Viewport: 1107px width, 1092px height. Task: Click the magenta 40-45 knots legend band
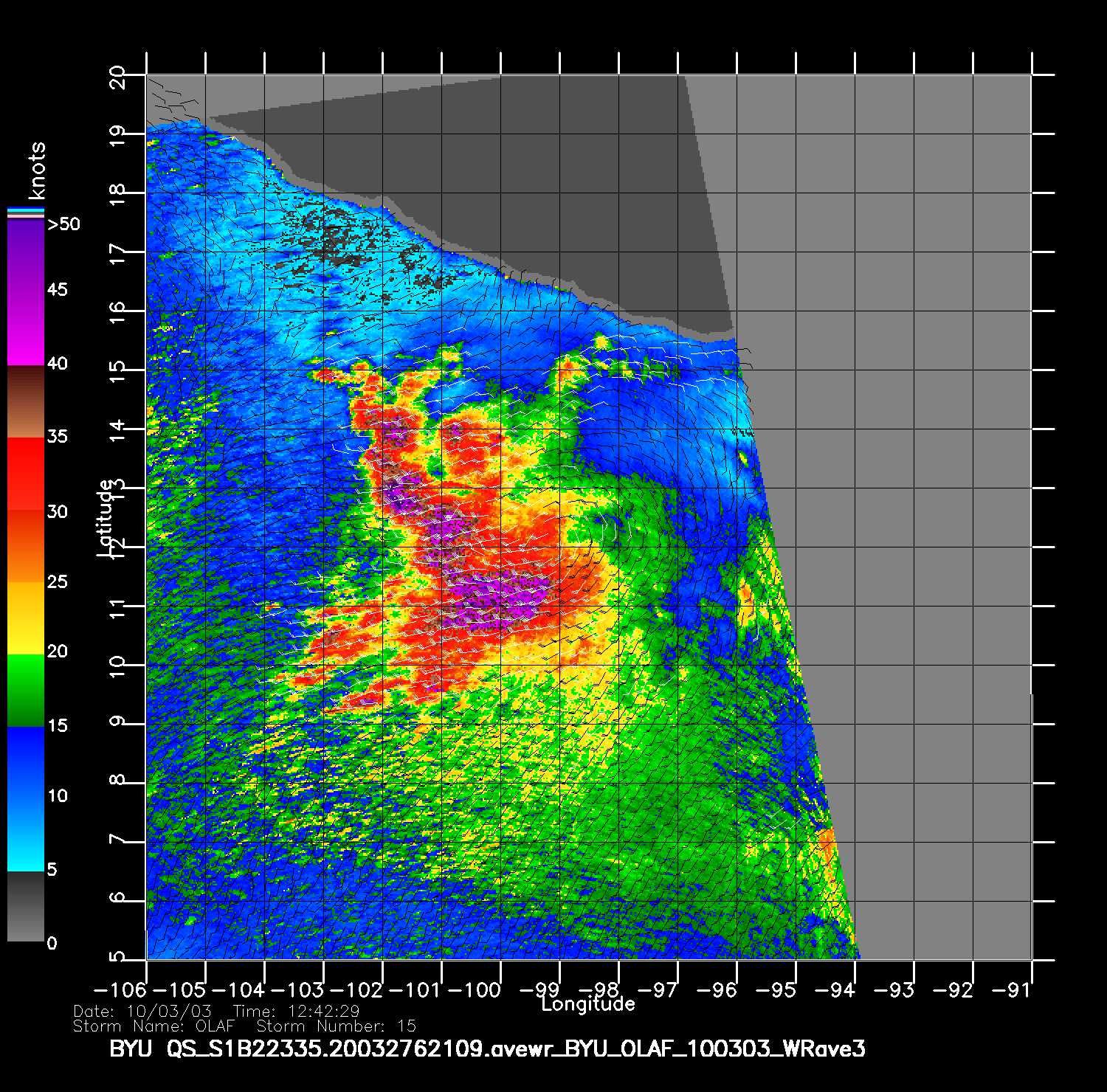point(25,328)
